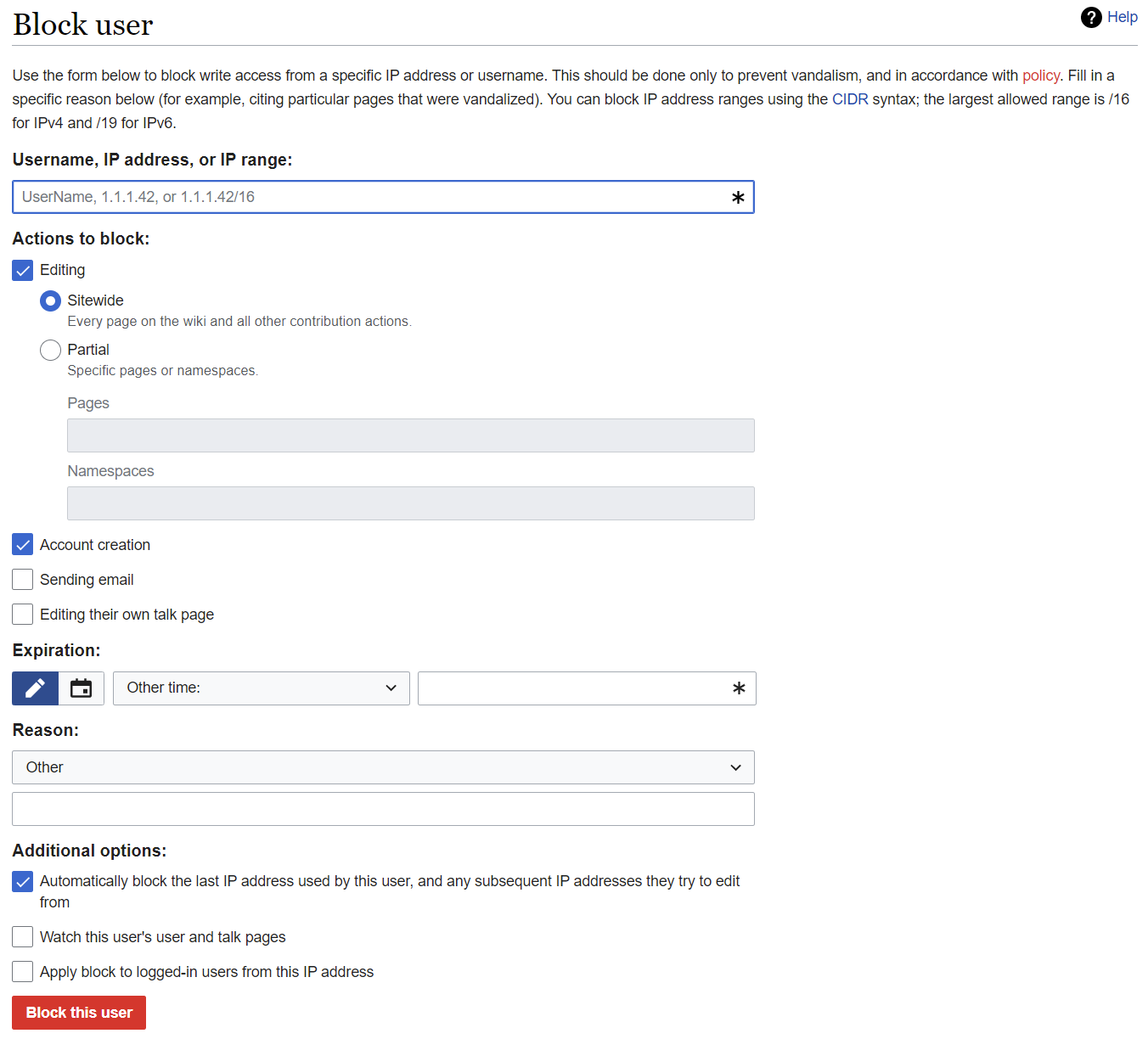Switch to the calendar date picker icon
1148x1039 pixels.
coord(82,688)
